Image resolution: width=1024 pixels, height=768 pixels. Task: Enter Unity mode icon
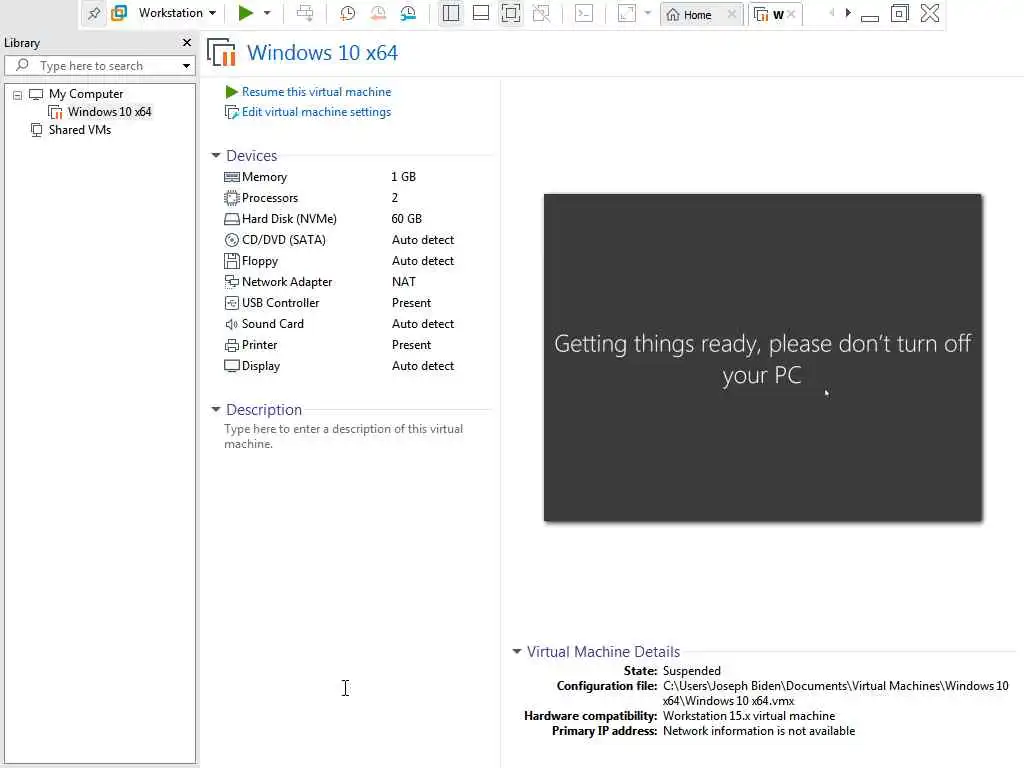click(x=541, y=13)
